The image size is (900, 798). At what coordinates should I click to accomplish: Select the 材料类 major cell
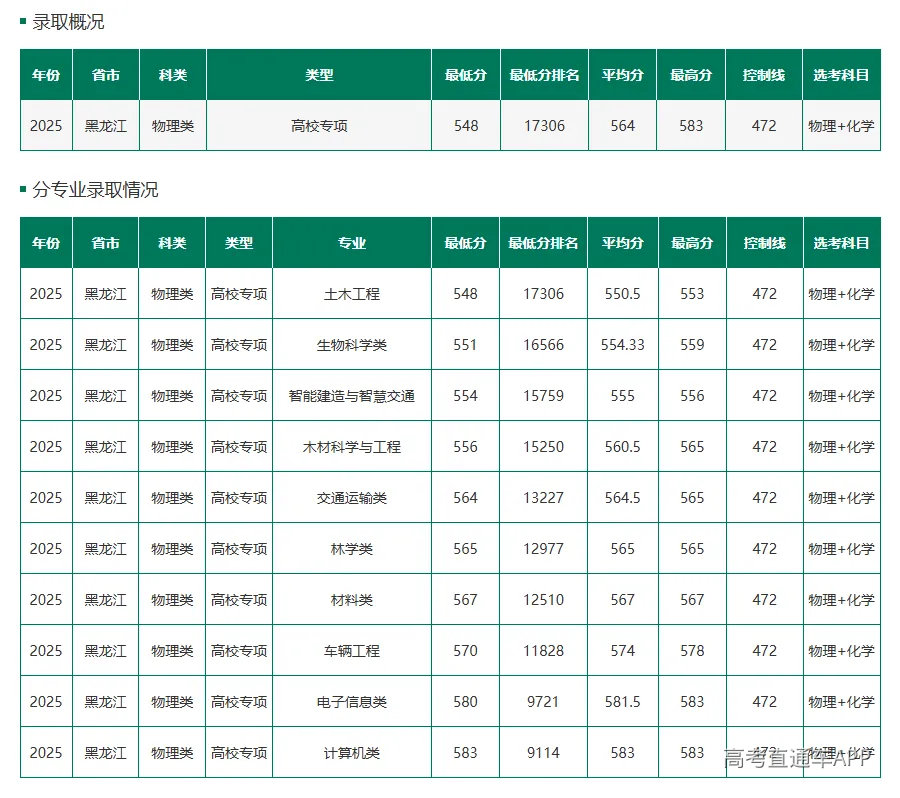click(352, 600)
